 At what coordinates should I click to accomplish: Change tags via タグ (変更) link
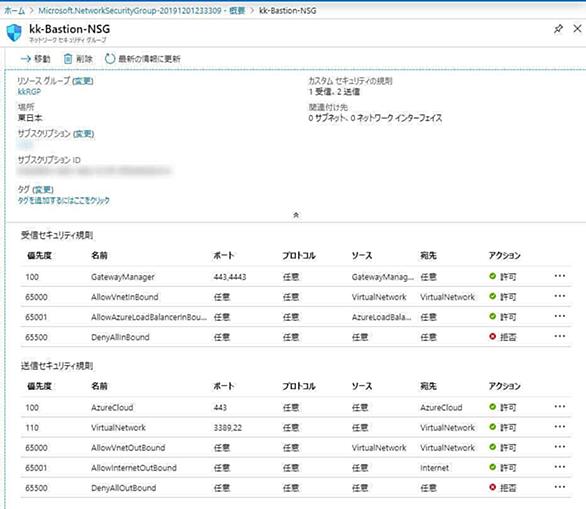(x=43, y=189)
